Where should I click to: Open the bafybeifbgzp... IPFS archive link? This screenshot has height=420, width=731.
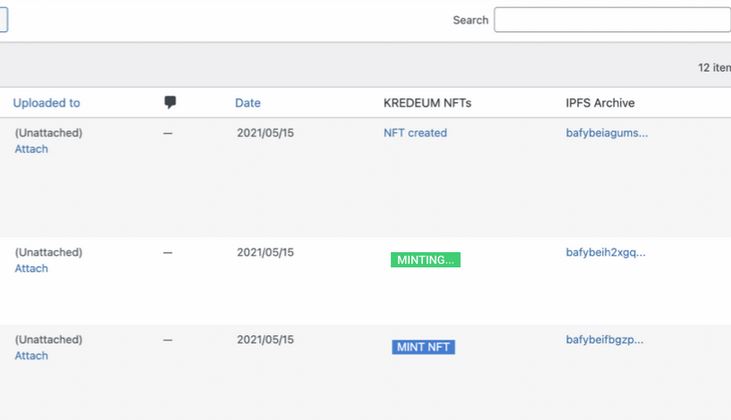coord(604,339)
